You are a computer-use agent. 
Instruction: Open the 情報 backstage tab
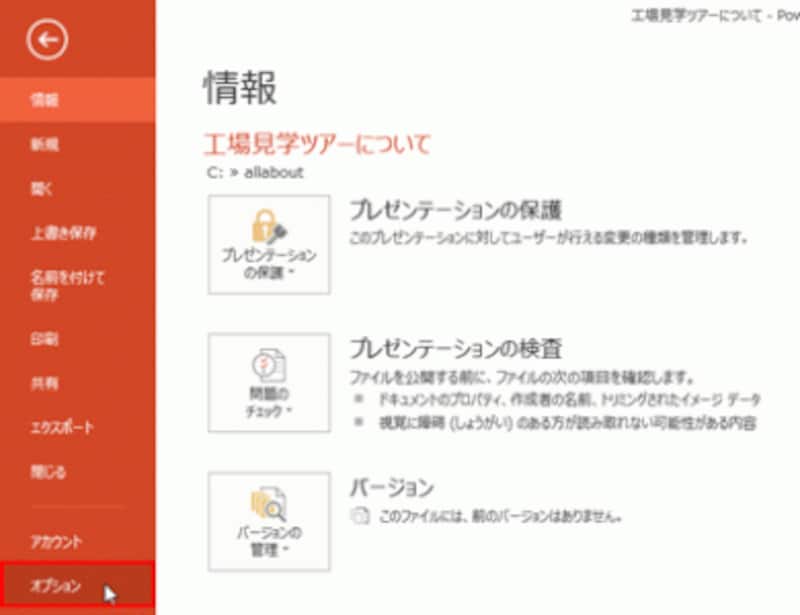78,100
